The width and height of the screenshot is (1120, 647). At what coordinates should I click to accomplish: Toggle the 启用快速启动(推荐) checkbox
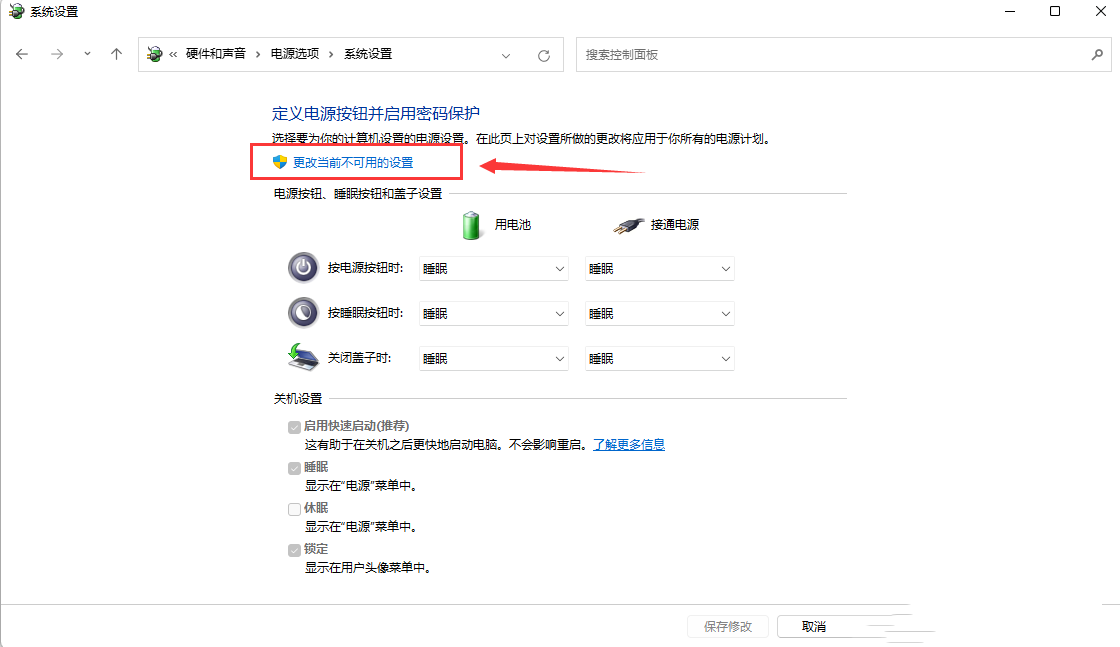tap(294, 426)
